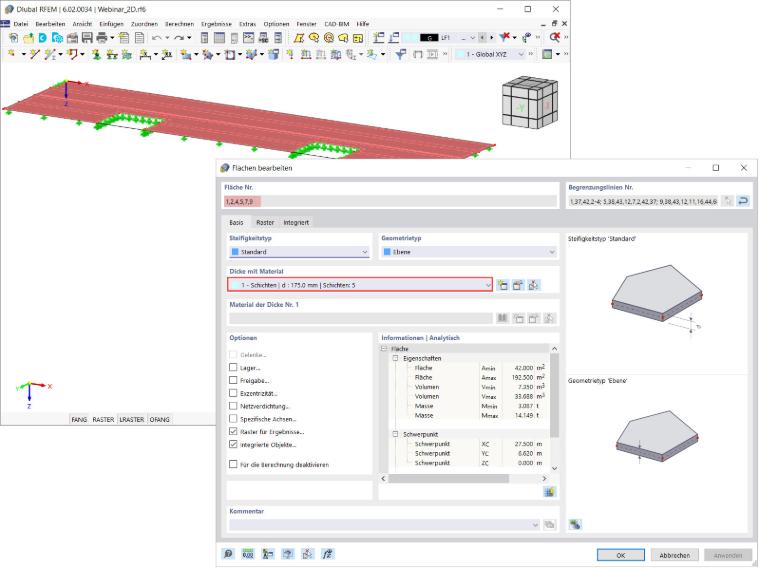Viewport: 760px width, 570px height.
Task: Click the info export icon below the Informationen table
Action: coord(549,492)
